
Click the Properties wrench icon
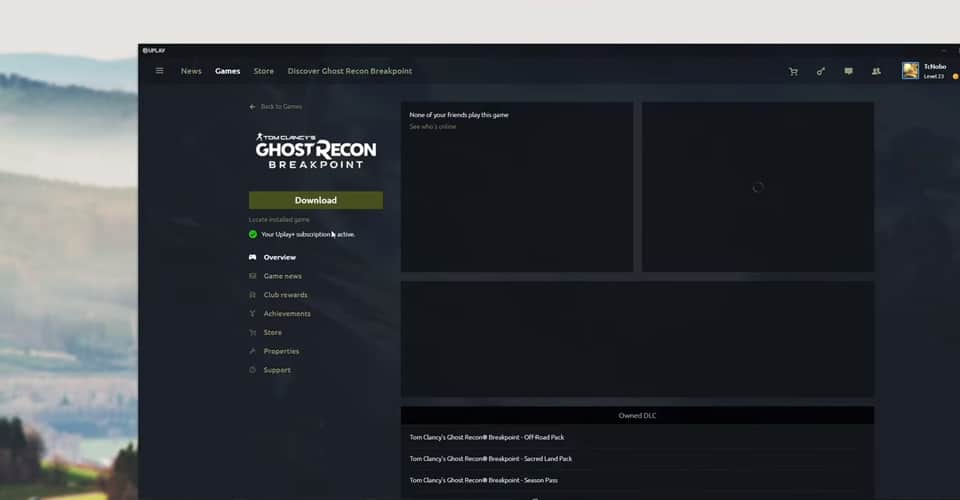[252, 351]
